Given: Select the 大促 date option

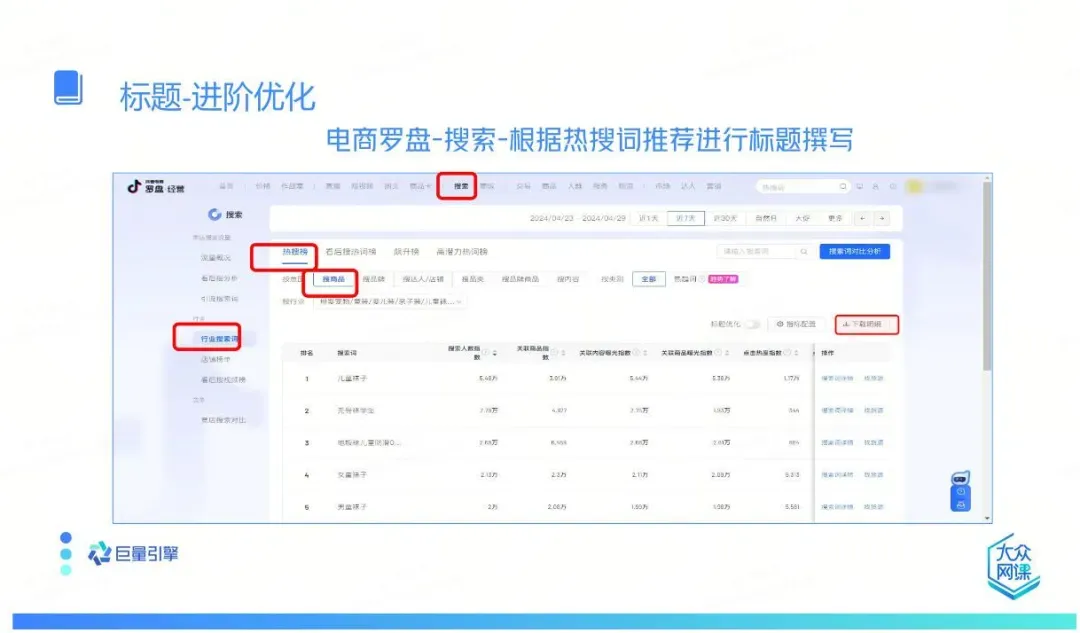Looking at the screenshot, I should [x=802, y=218].
